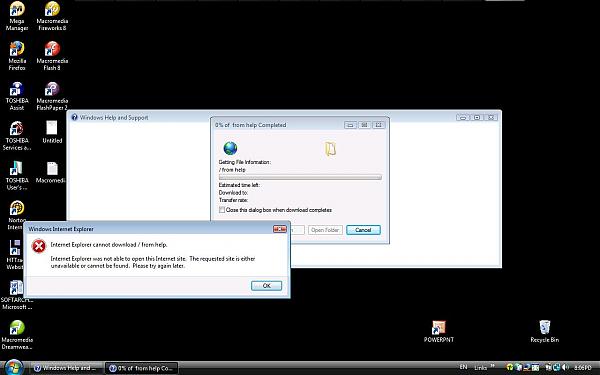Open the TOSHIBA Services desktop icon
This screenshot has height=375, width=600.
click(17, 135)
